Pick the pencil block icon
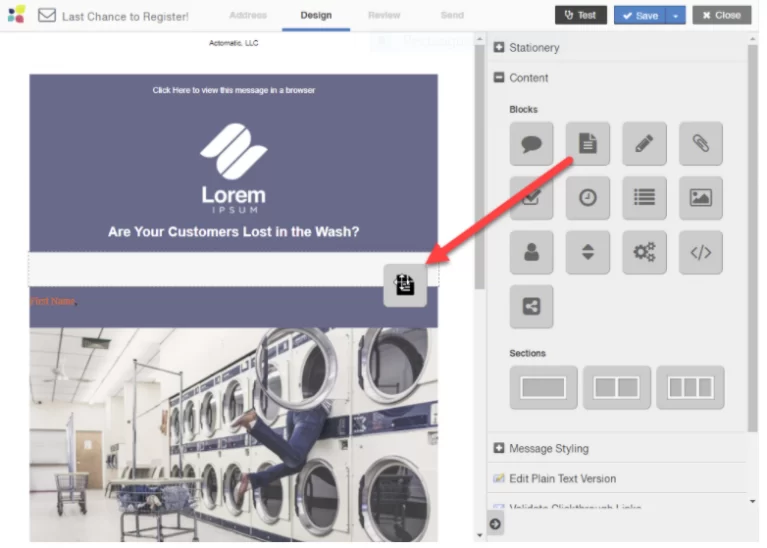Image resolution: width=767 pixels, height=548 pixels. 644,144
